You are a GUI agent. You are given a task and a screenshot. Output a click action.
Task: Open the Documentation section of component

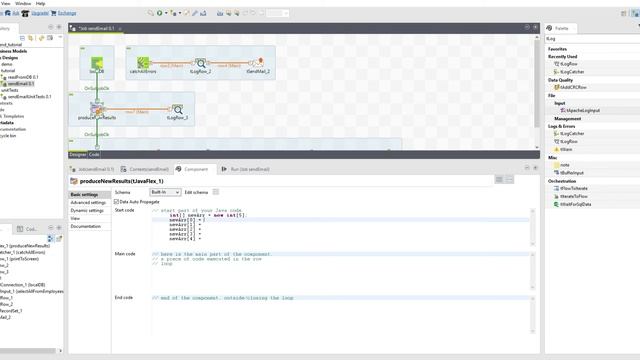(x=86, y=227)
